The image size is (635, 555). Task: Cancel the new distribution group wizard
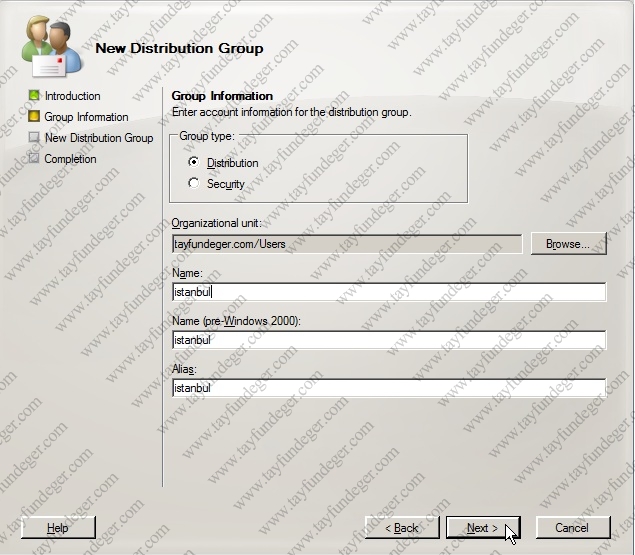pos(573,527)
